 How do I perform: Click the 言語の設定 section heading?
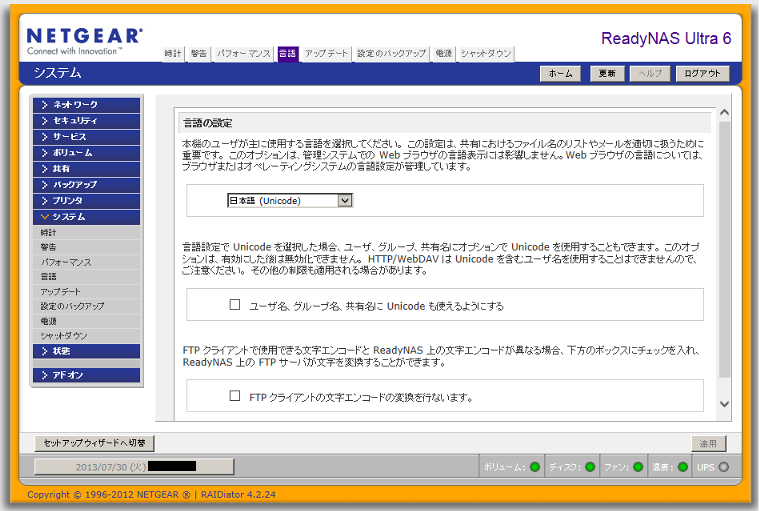(x=208, y=123)
